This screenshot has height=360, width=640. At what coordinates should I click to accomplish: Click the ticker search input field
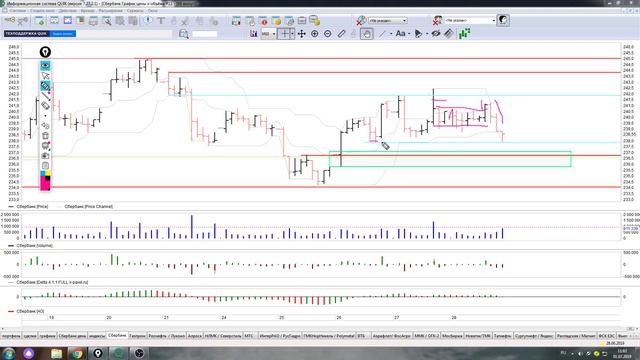[204, 34]
